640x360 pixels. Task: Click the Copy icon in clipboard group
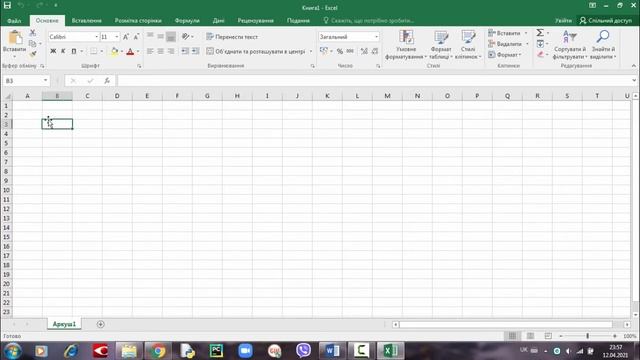[x=33, y=43]
